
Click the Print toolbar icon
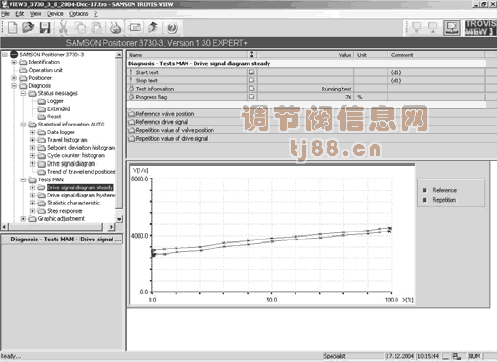coord(115,28)
